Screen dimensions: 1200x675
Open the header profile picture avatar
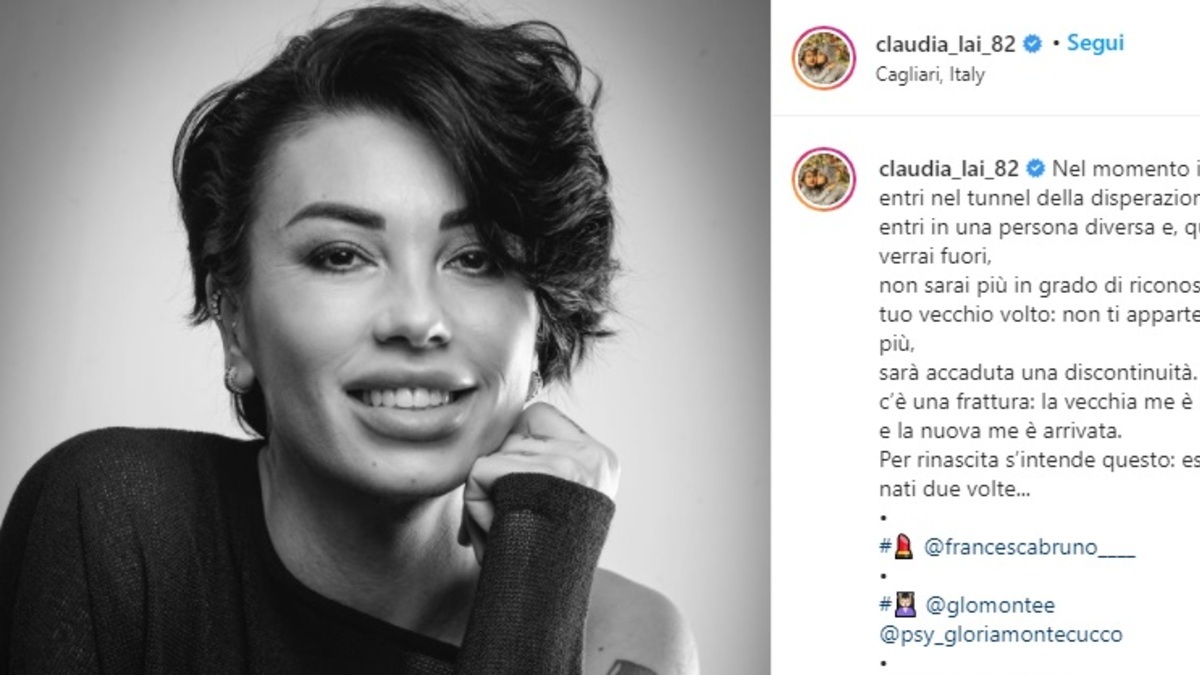(824, 57)
